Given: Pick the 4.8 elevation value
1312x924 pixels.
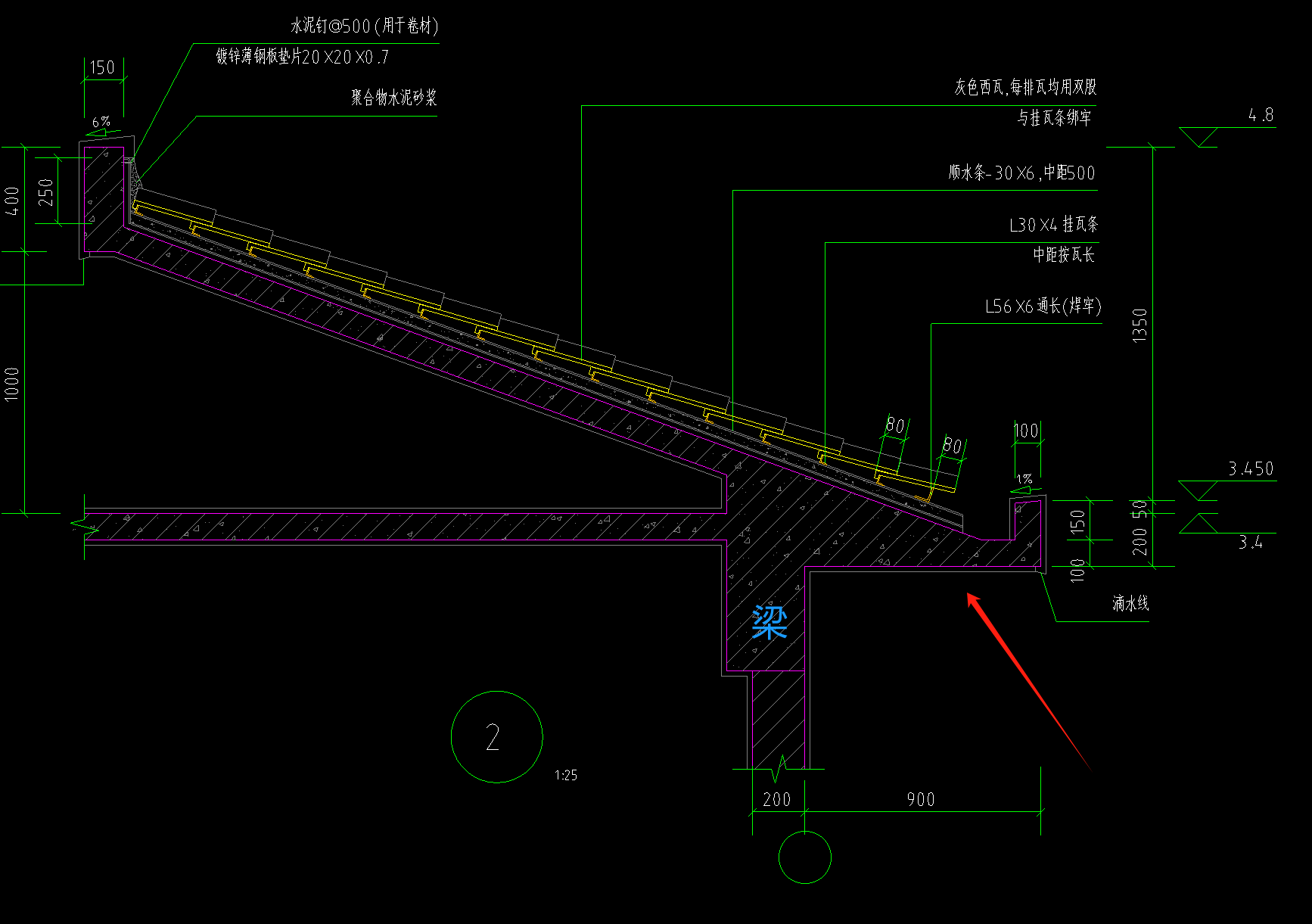Looking at the screenshot, I should [x=1261, y=116].
